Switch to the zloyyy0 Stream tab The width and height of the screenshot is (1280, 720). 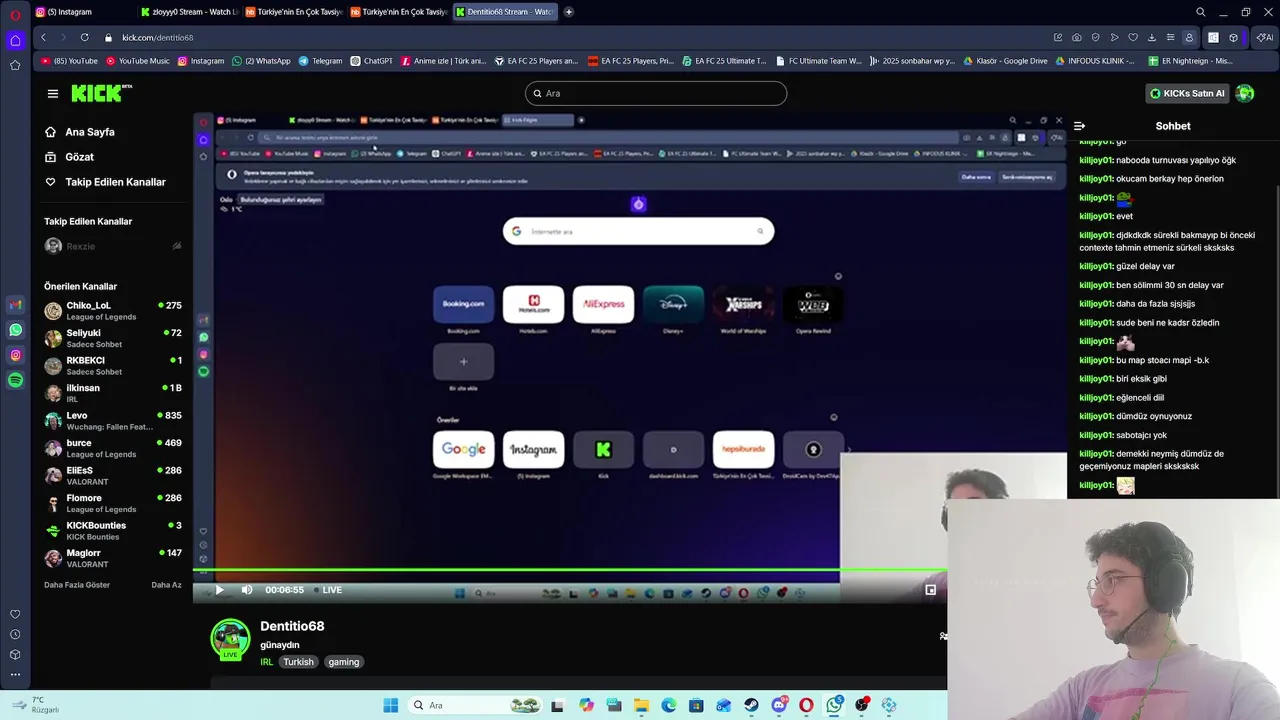[189, 12]
